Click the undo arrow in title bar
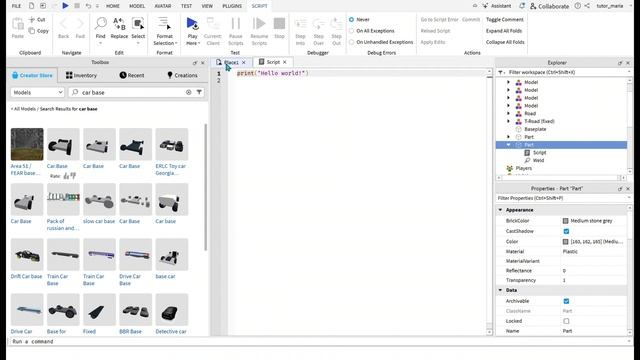Screen dimensions: 640x360 click(88, 6)
